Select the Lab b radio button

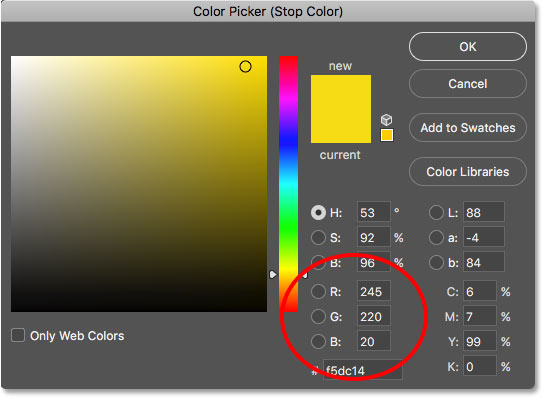coord(436,263)
